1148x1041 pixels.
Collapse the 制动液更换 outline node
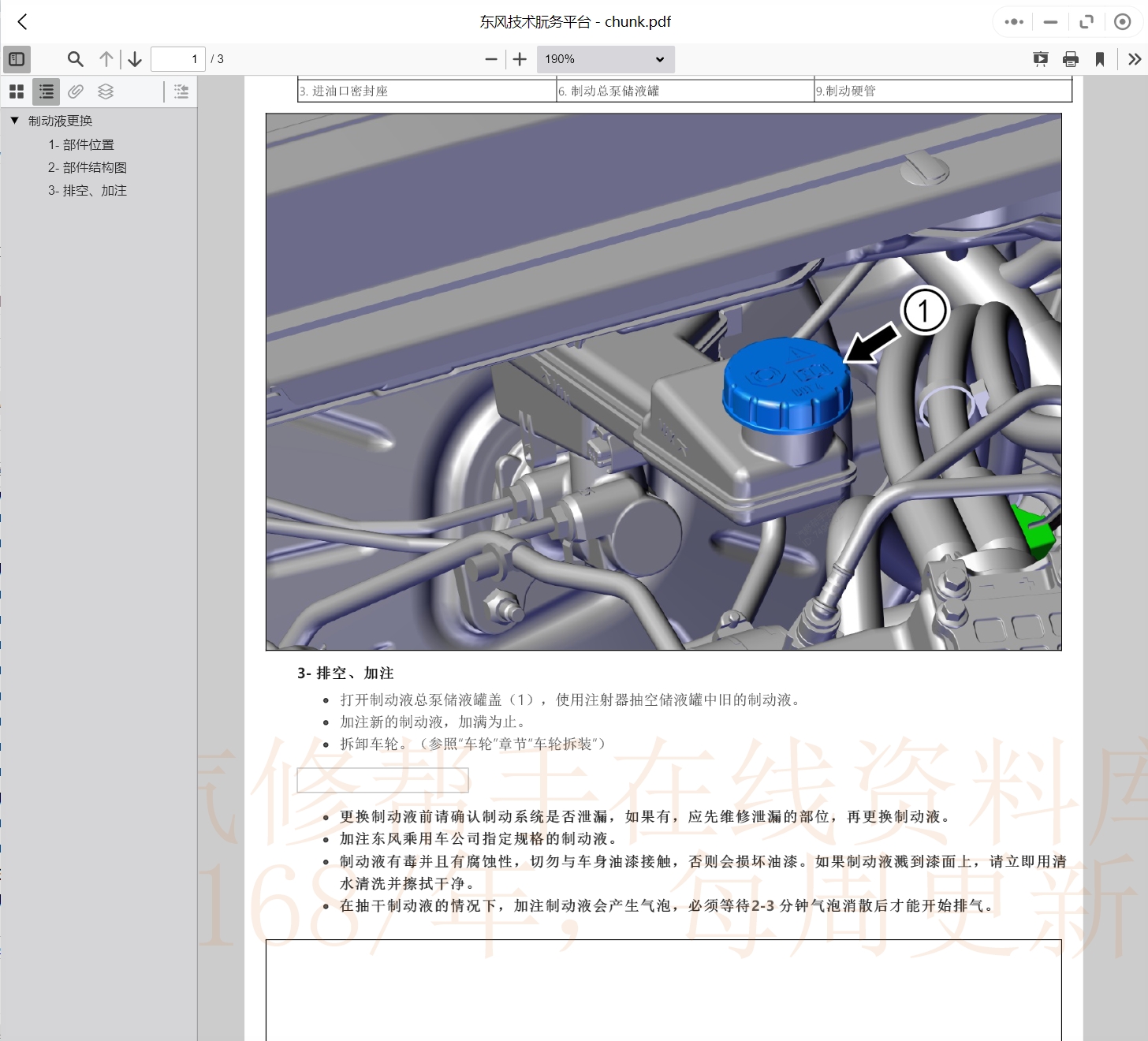14,121
